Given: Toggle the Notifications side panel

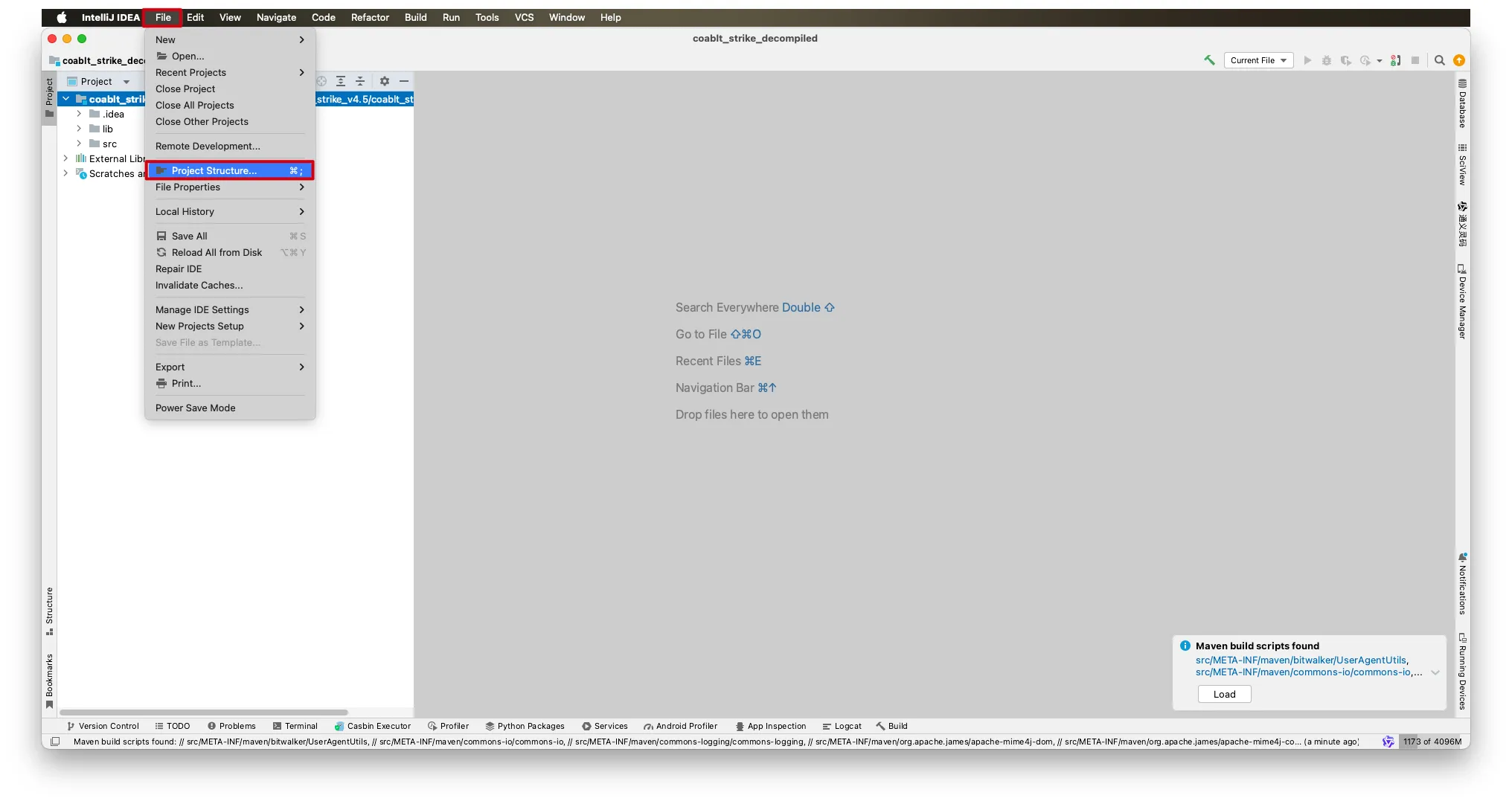Looking at the screenshot, I should click(1462, 584).
